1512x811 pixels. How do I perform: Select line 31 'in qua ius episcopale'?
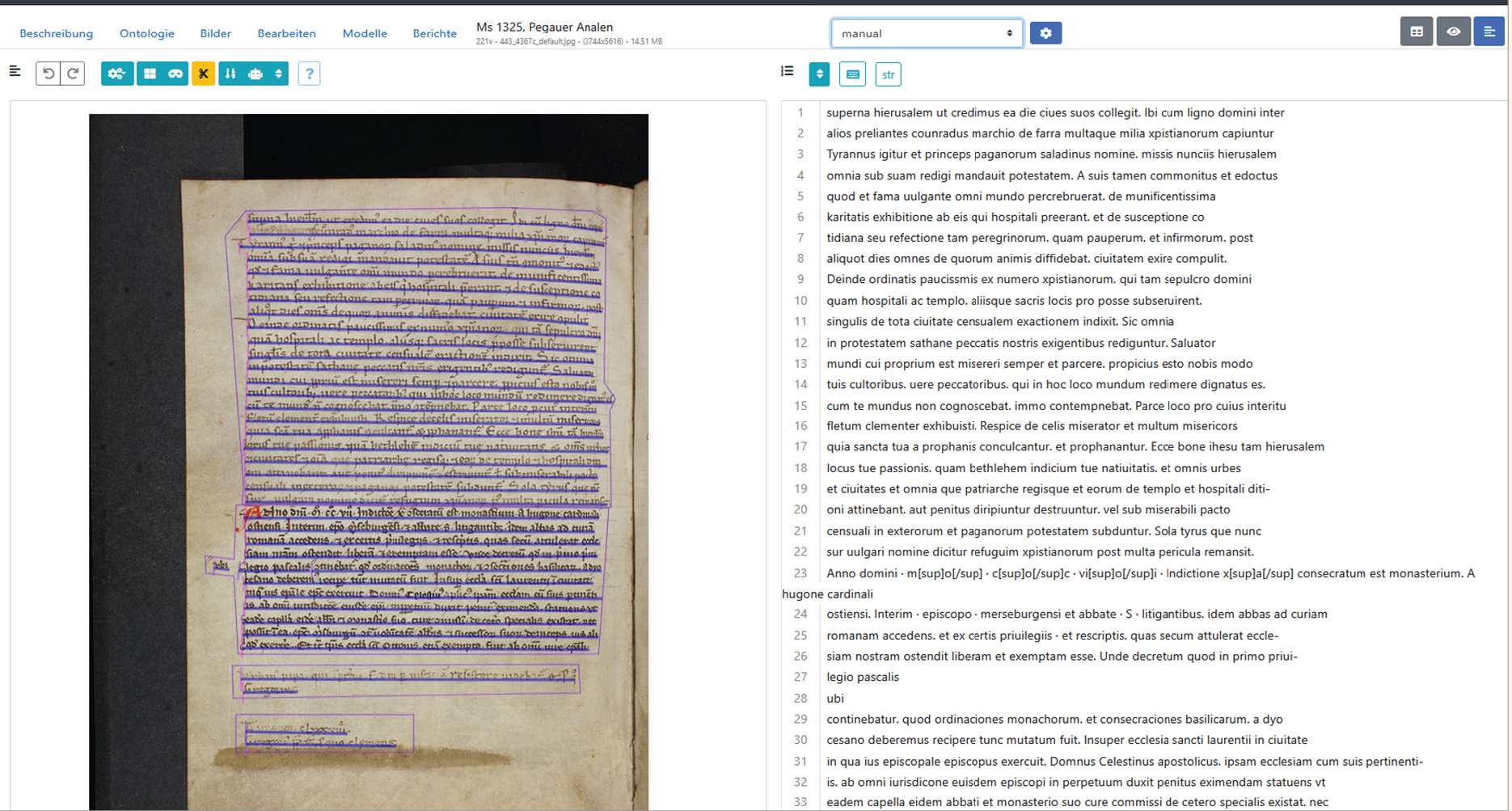point(1125,761)
